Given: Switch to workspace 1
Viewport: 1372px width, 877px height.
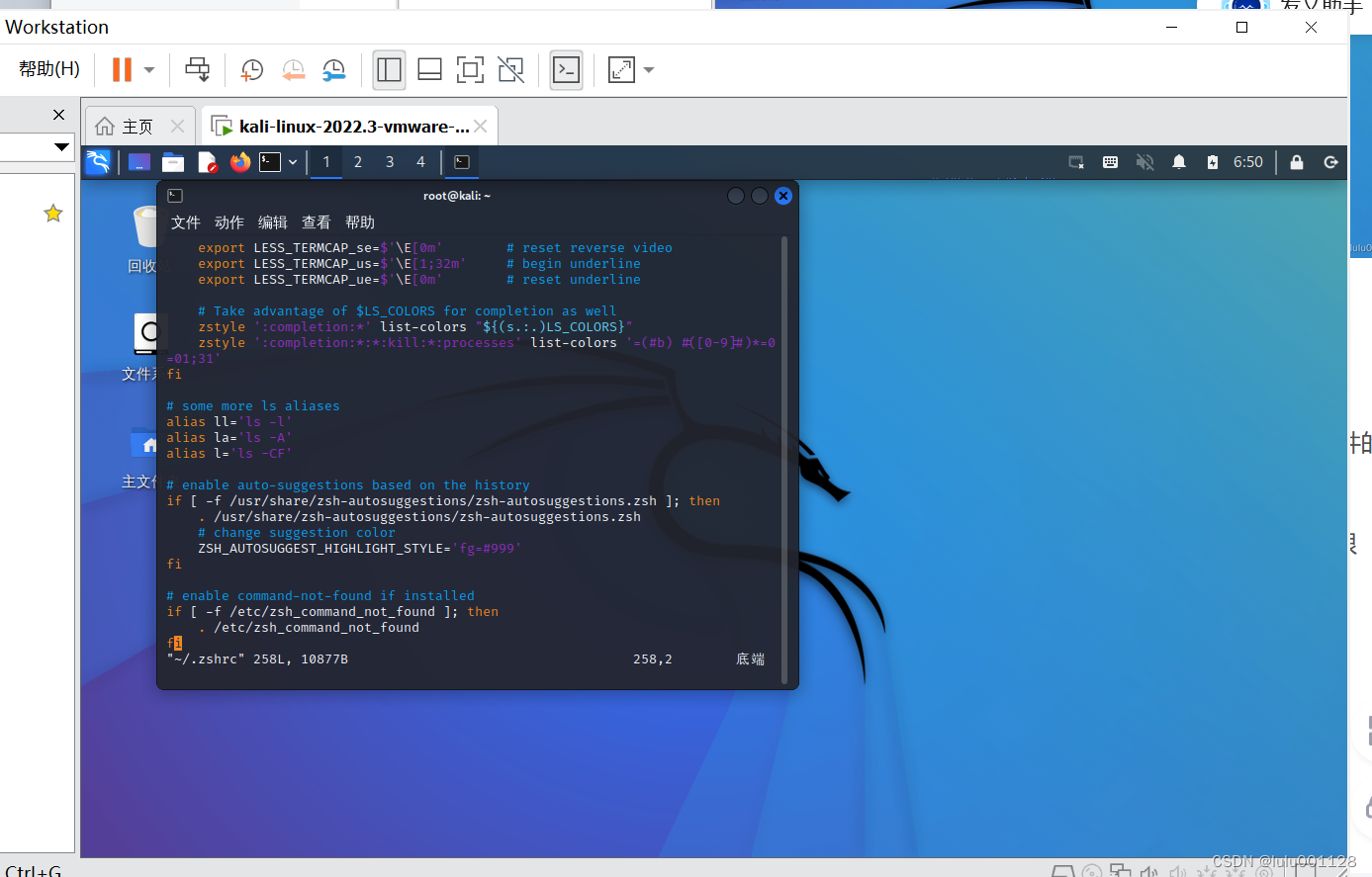Looking at the screenshot, I should click(326, 162).
